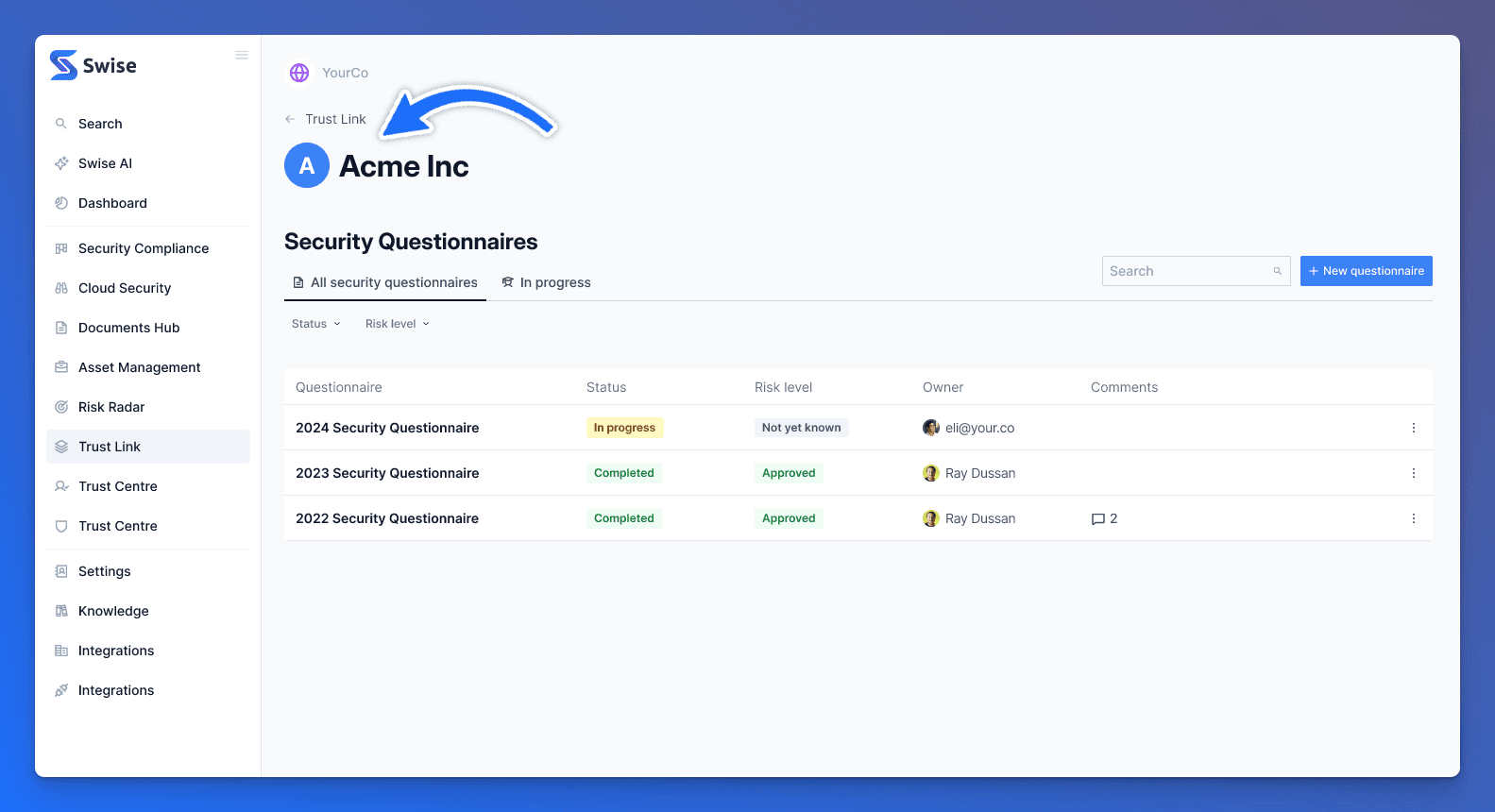Screen dimensions: 1495x812
Task: Open the 2023 Security Questionnaire row options menu
Action: (1414, 473)
